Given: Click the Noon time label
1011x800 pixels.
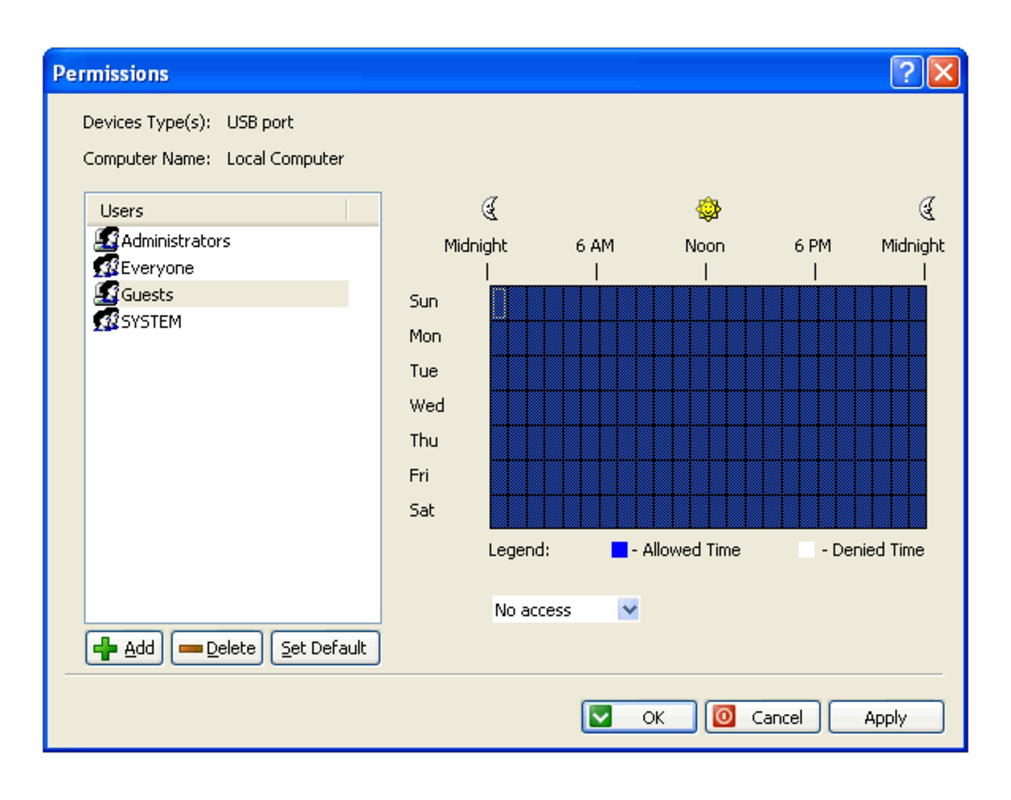Looking at the screenshot, I should point(705,246).
